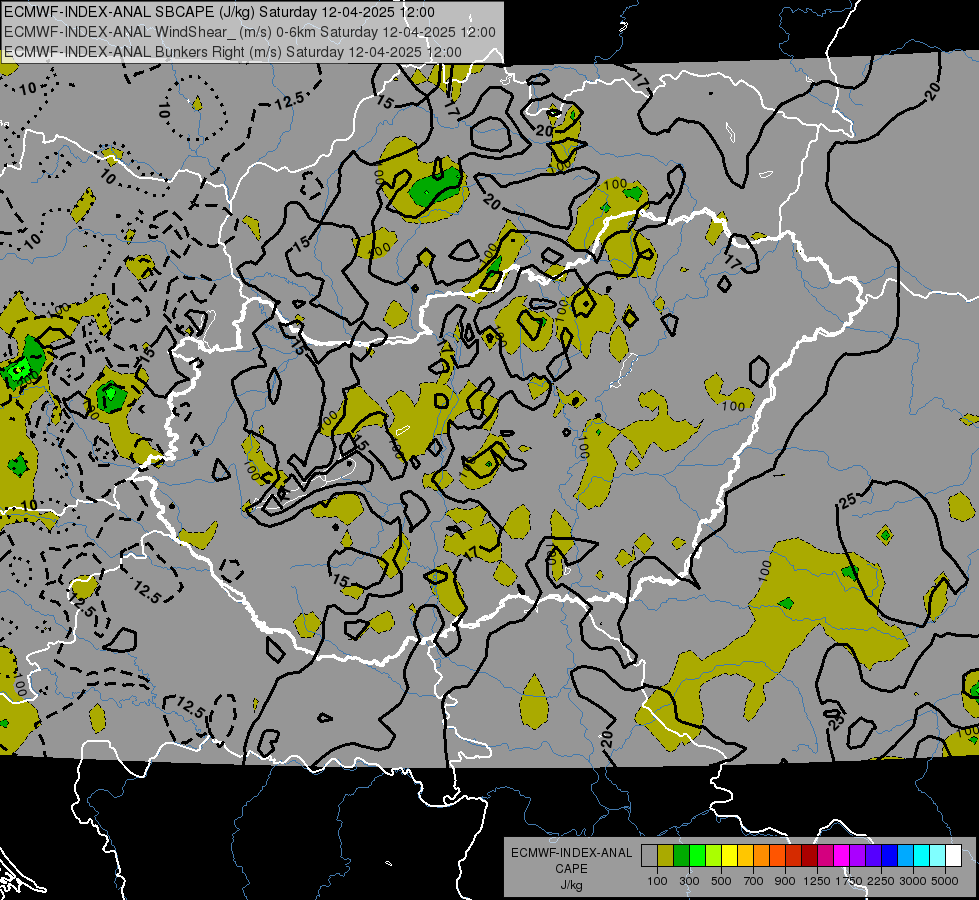
Task: Click the 900 value on legend scale
Action: point(785,881)
